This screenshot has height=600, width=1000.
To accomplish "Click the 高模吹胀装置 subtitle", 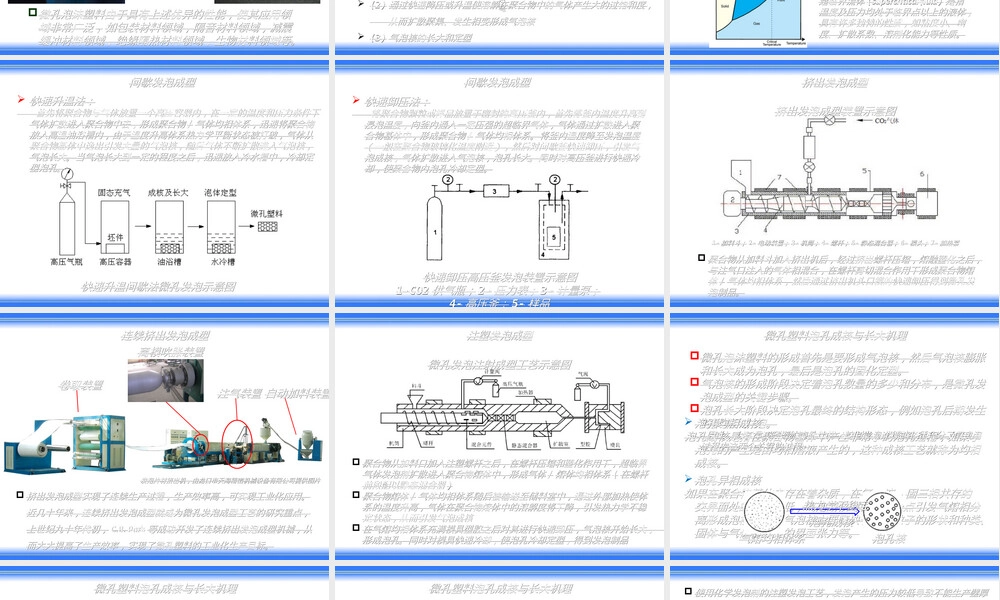I will (x=172, y=352).
